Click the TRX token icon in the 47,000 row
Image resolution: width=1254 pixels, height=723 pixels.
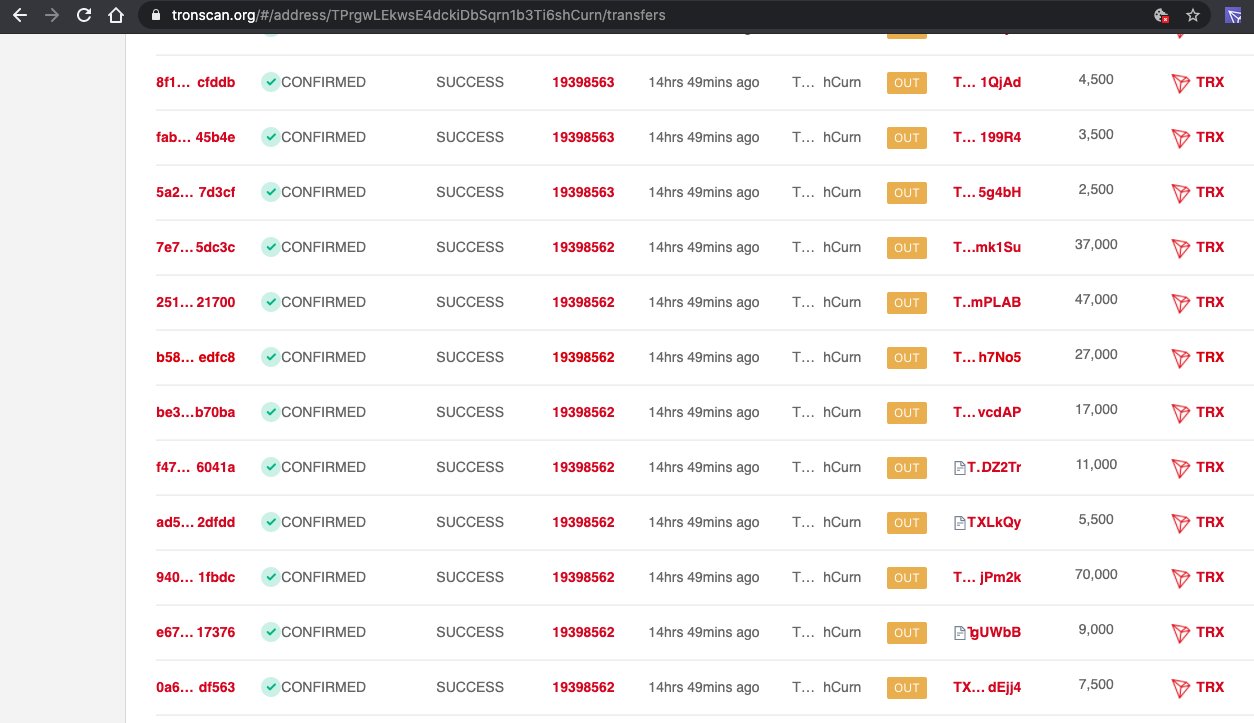pyautogui.click(x=1181, y=303)
